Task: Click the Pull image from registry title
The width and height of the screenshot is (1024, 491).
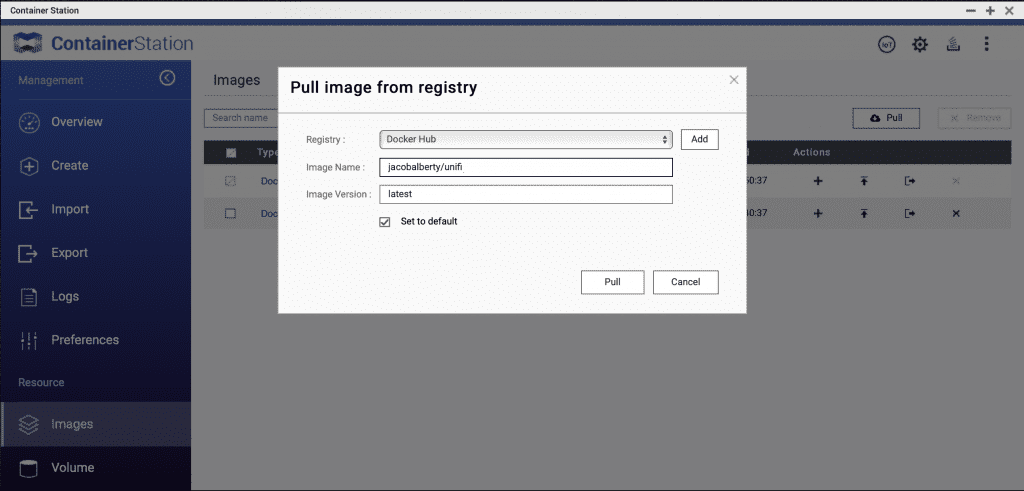Action: click(383, 87)
